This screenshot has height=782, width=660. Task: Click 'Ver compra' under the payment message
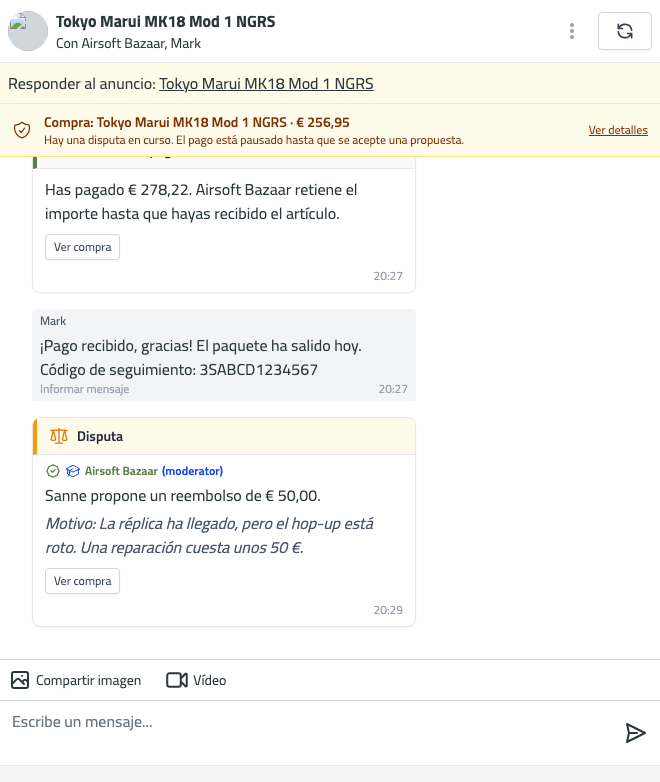point(82,247)
